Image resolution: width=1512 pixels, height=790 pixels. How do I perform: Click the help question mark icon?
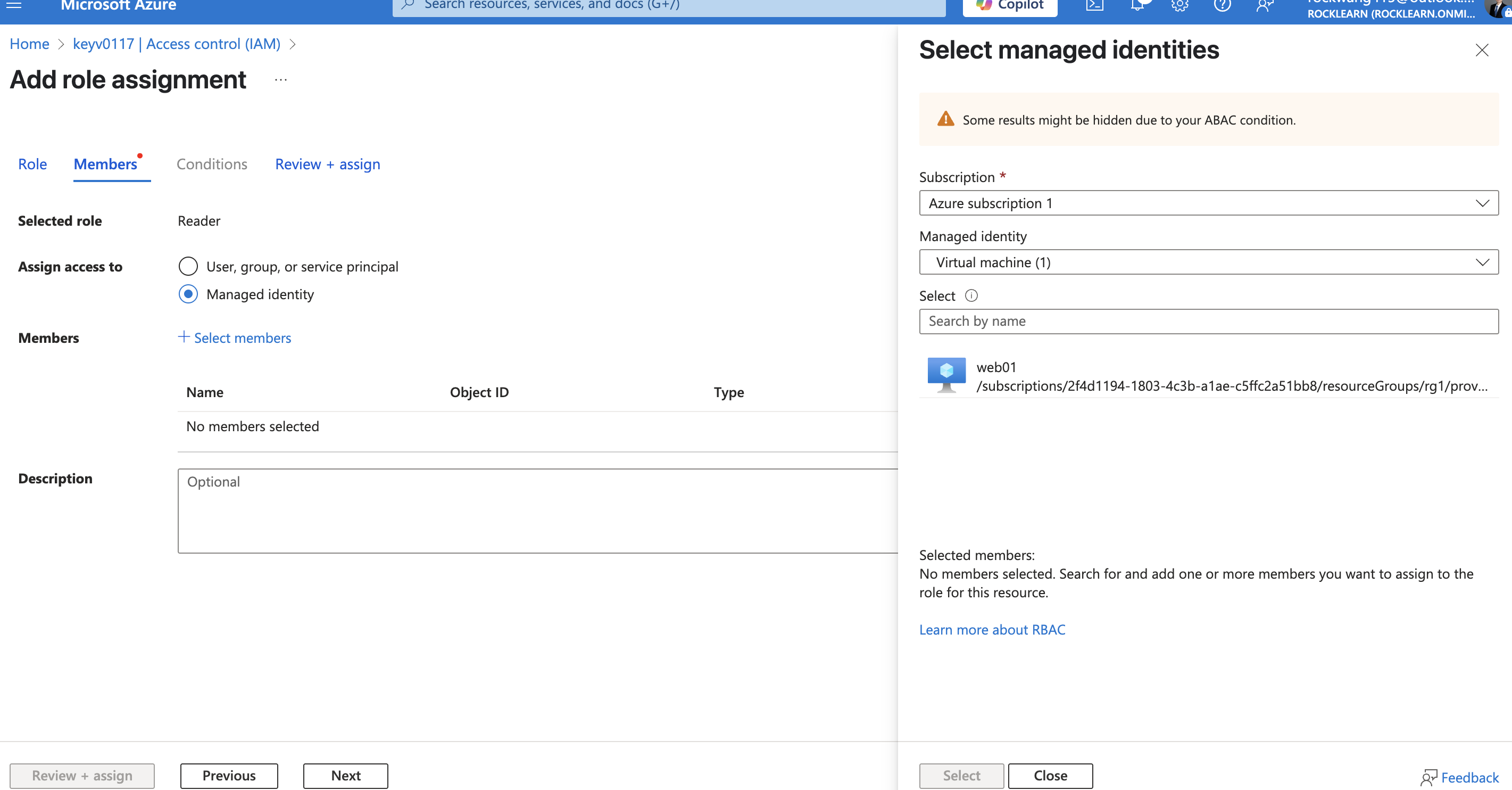click(x=1222, y=5)
